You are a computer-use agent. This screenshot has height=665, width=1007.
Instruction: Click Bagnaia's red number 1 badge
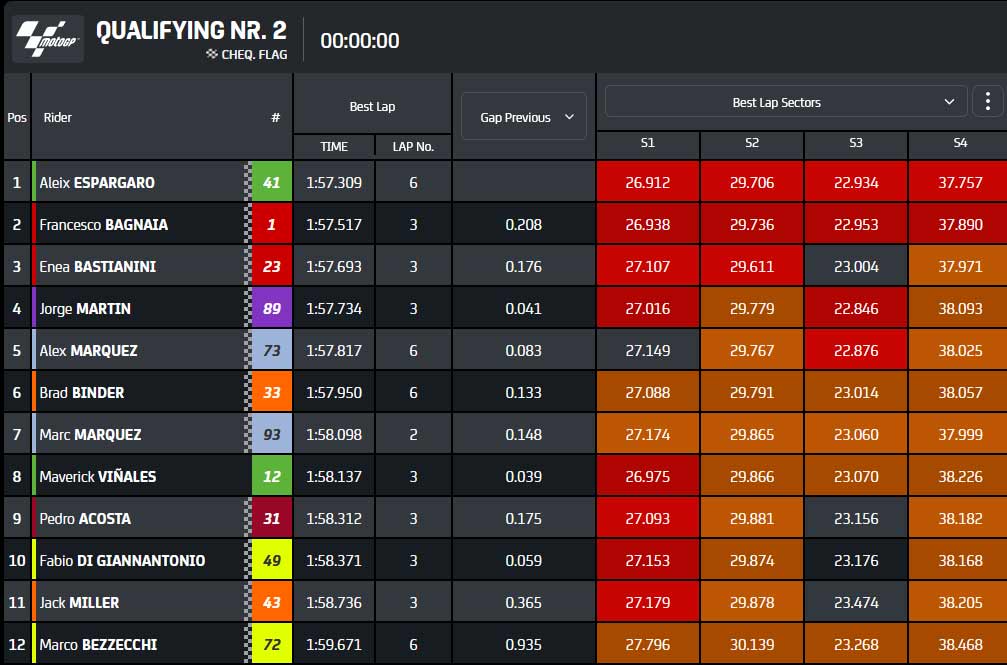point(272,224)
